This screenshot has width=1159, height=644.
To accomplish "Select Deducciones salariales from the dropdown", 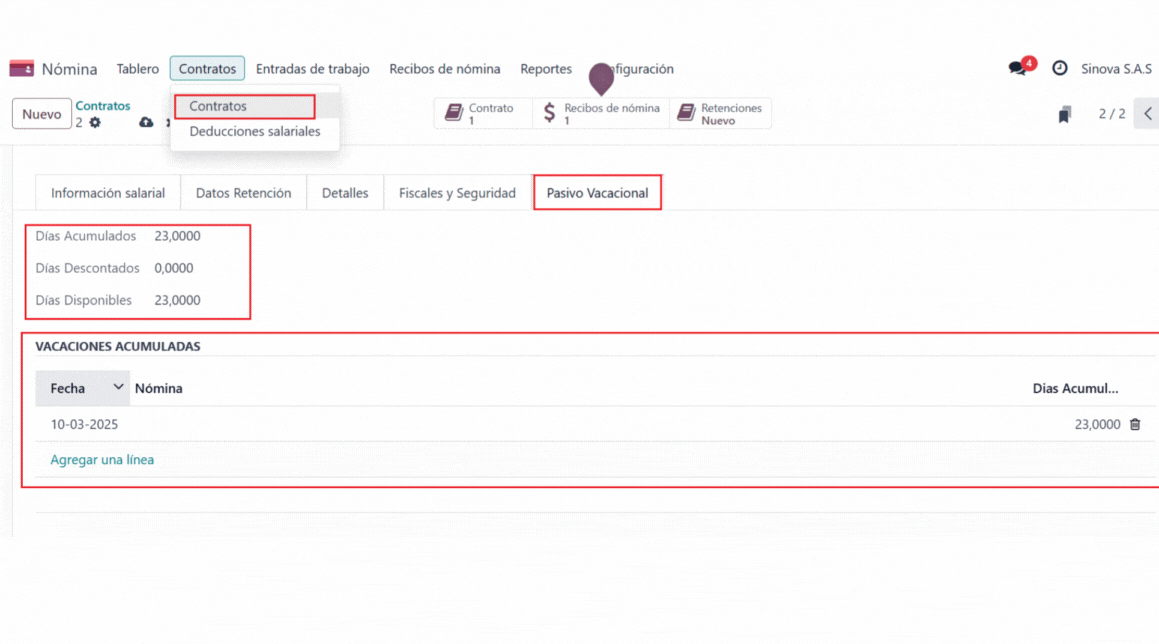I will (x=255, y=131).
